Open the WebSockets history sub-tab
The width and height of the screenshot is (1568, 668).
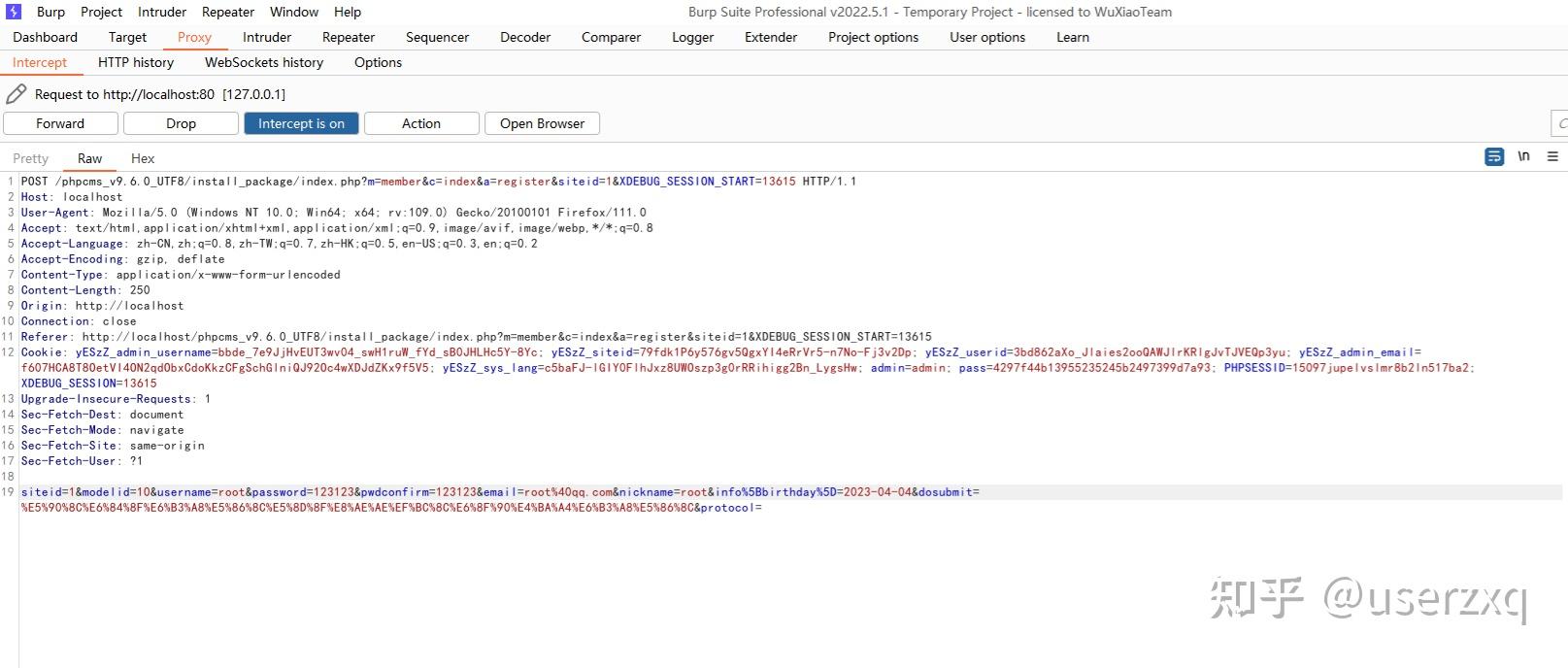tap(264, 62)
